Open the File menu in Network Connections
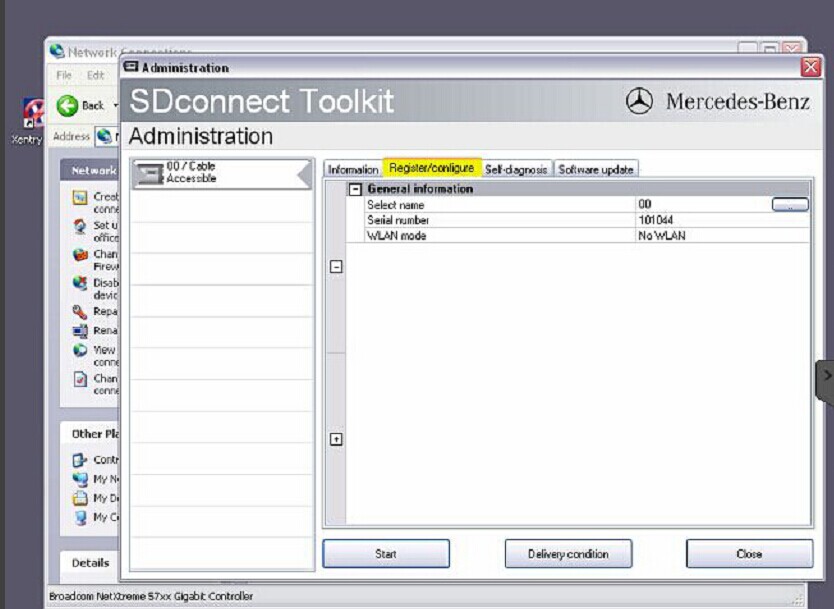This screenshot has width=834, height=609. (64, 76)
